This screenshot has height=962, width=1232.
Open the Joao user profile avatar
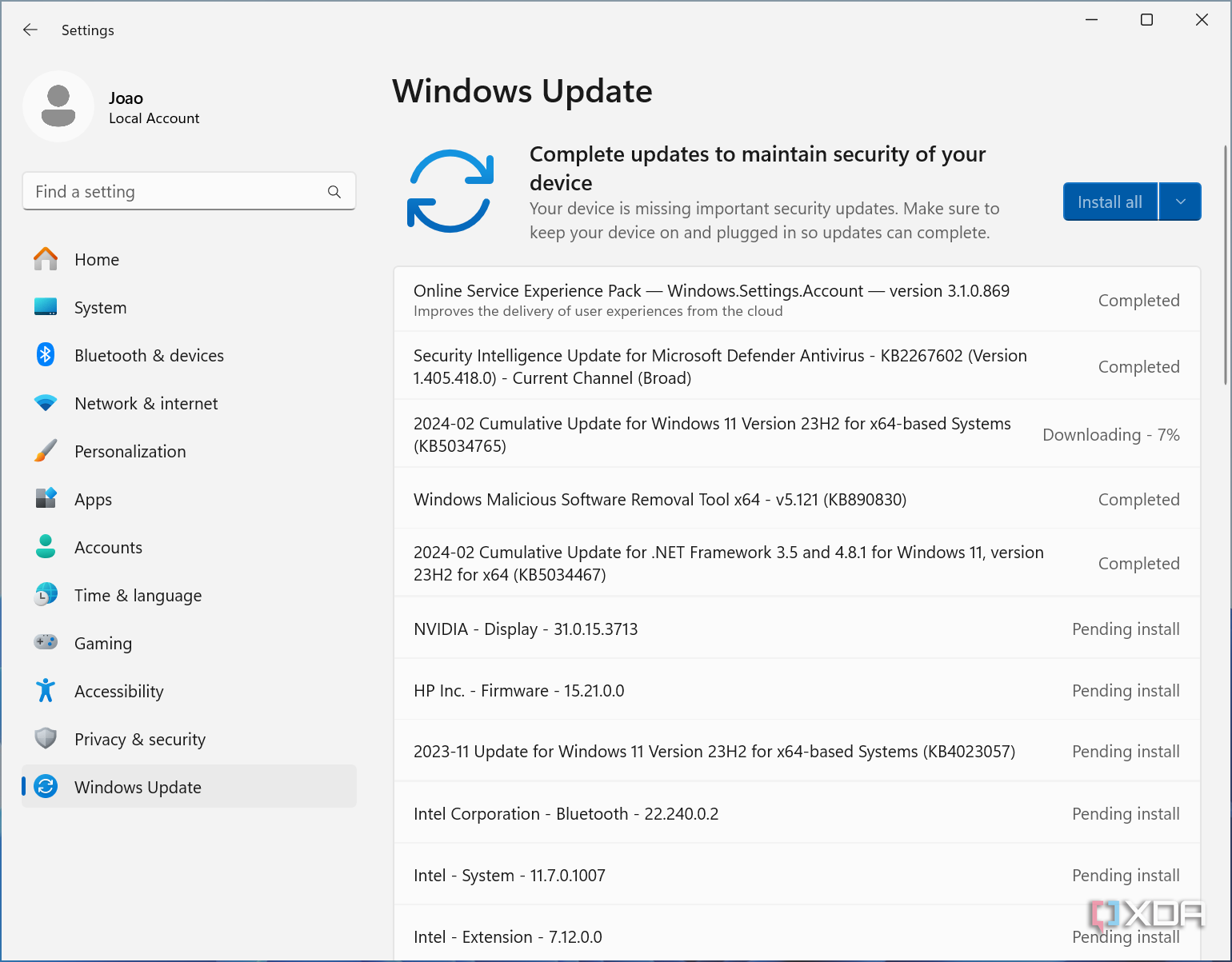[x=58, y=106]
